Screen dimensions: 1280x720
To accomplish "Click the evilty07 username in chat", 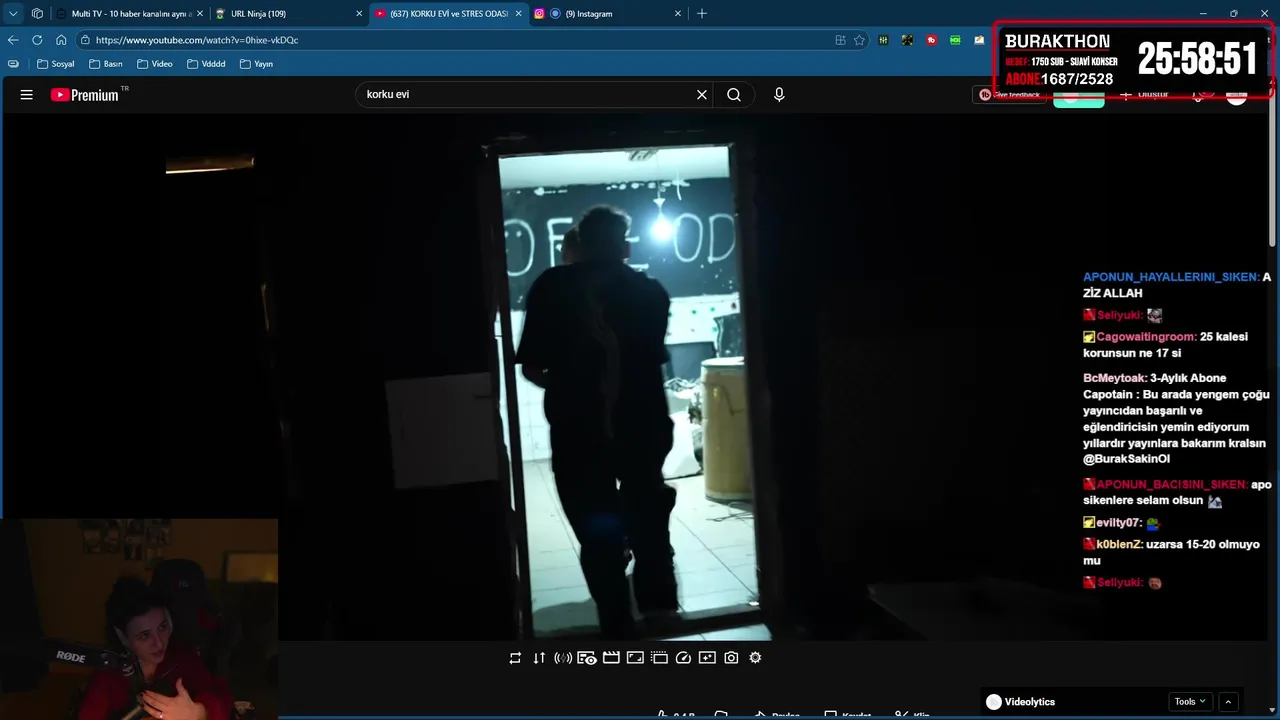I will click(1119, 523).
